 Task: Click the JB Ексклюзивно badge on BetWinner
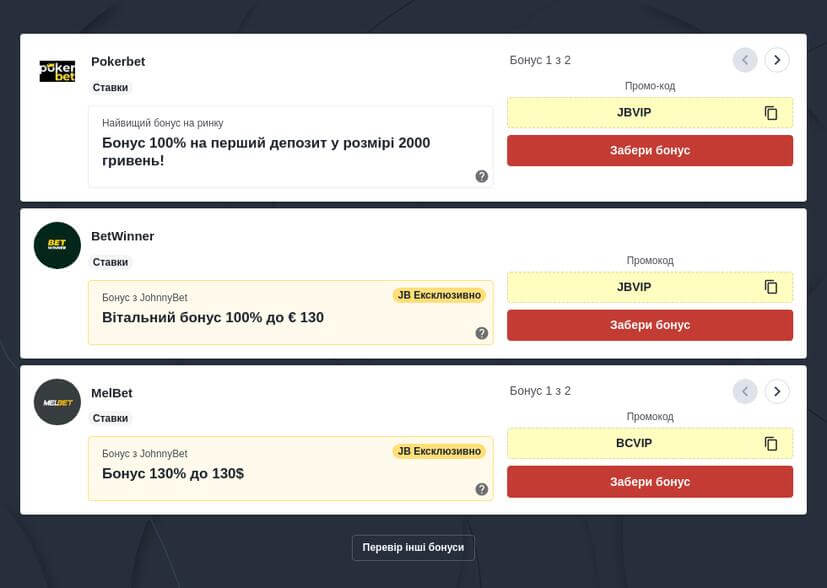[440, 295]
